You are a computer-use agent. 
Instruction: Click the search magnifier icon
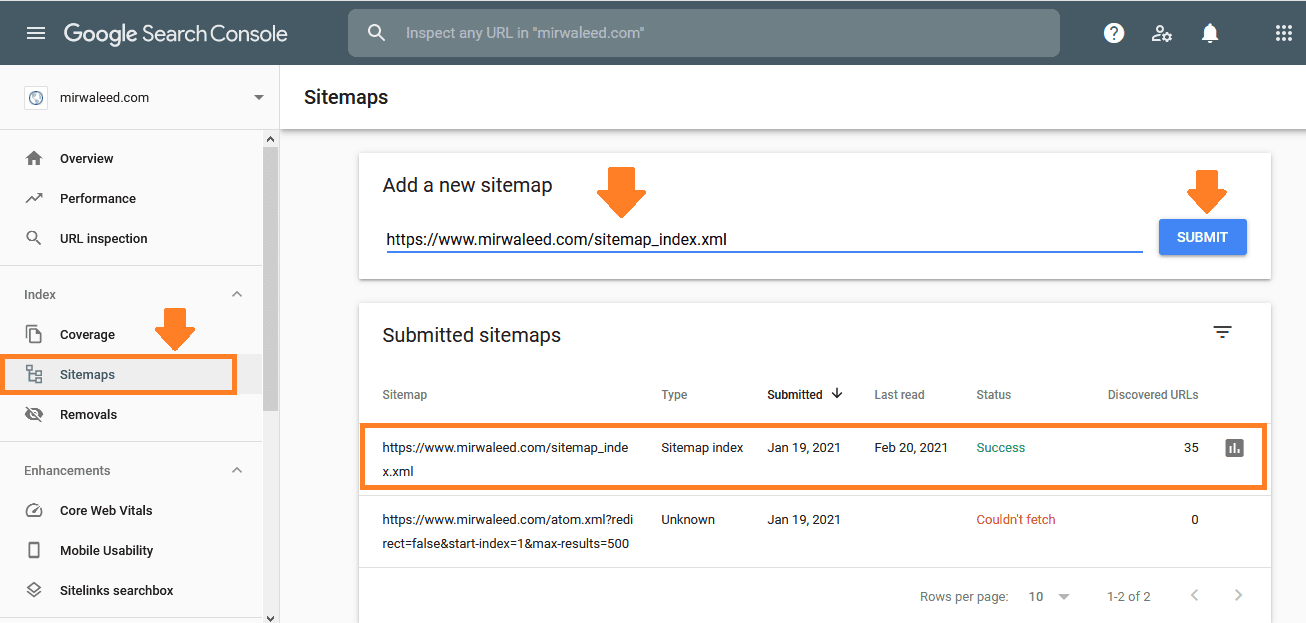click(376, 33)
